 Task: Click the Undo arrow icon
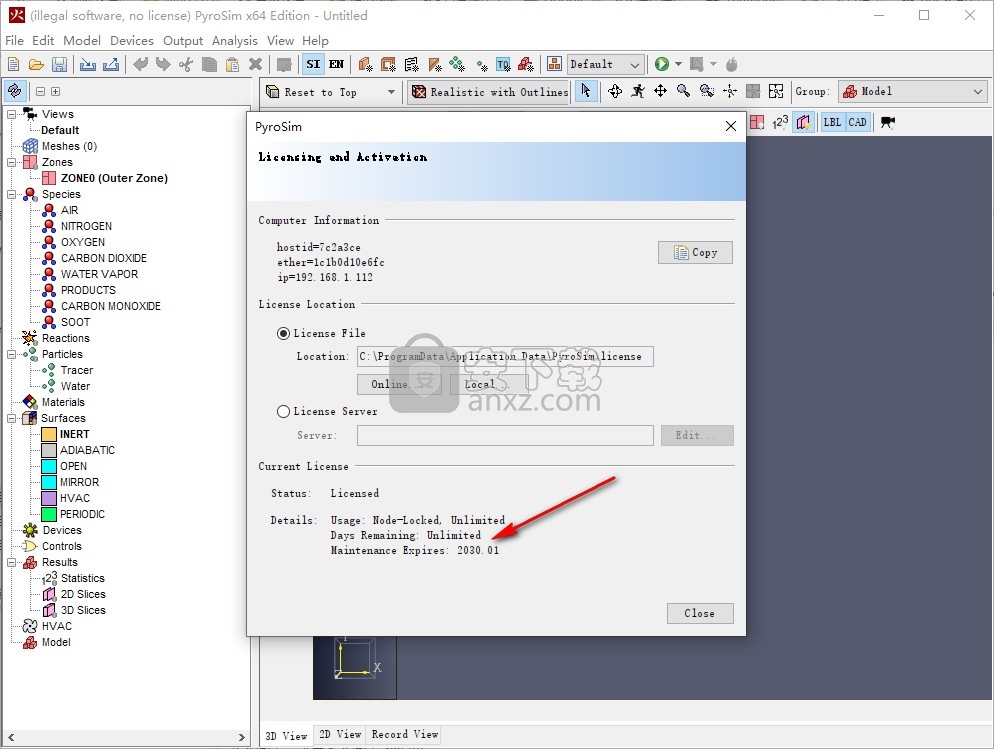pos(141,64)
